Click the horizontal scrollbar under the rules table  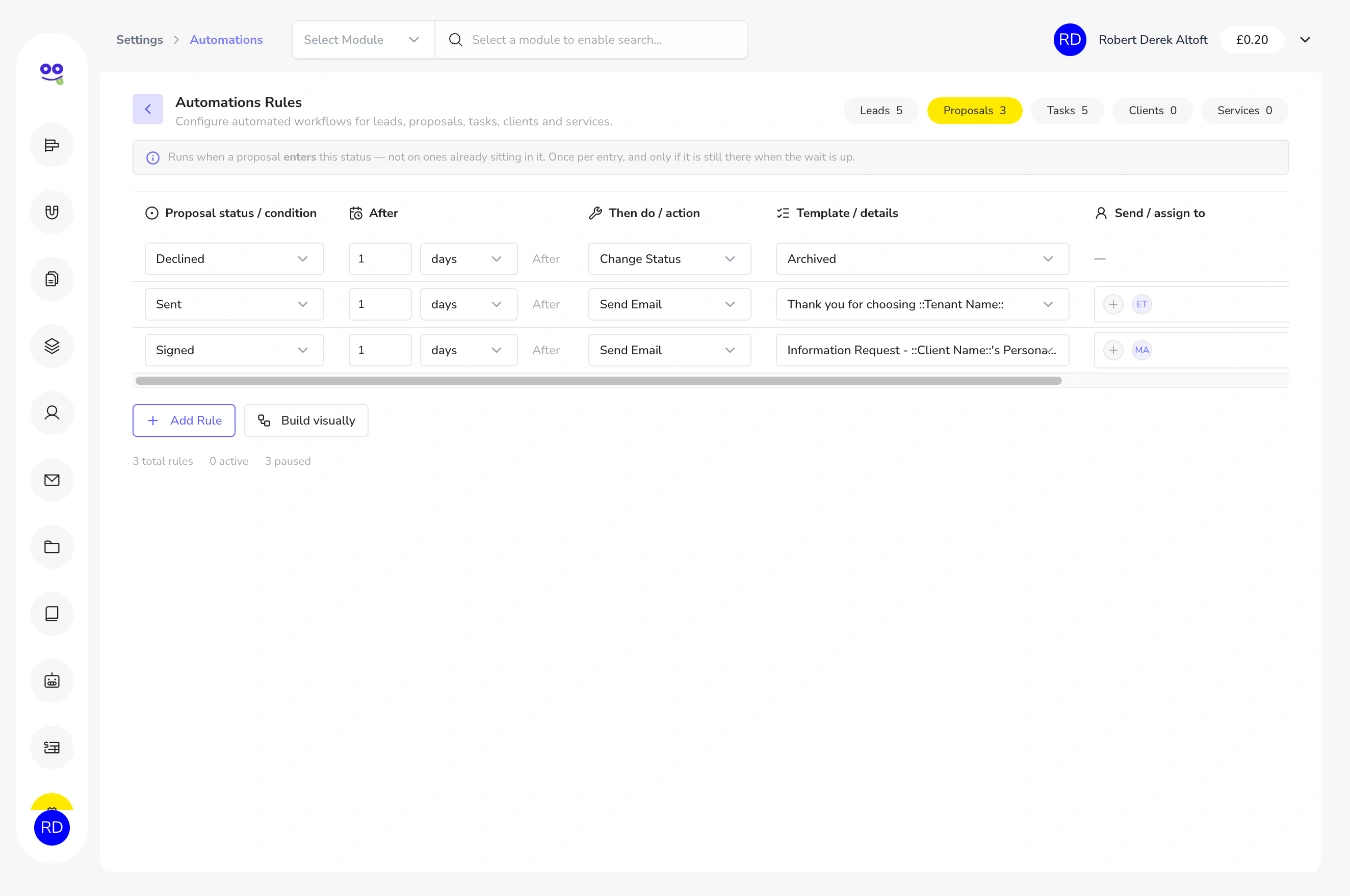click(598, 381)
